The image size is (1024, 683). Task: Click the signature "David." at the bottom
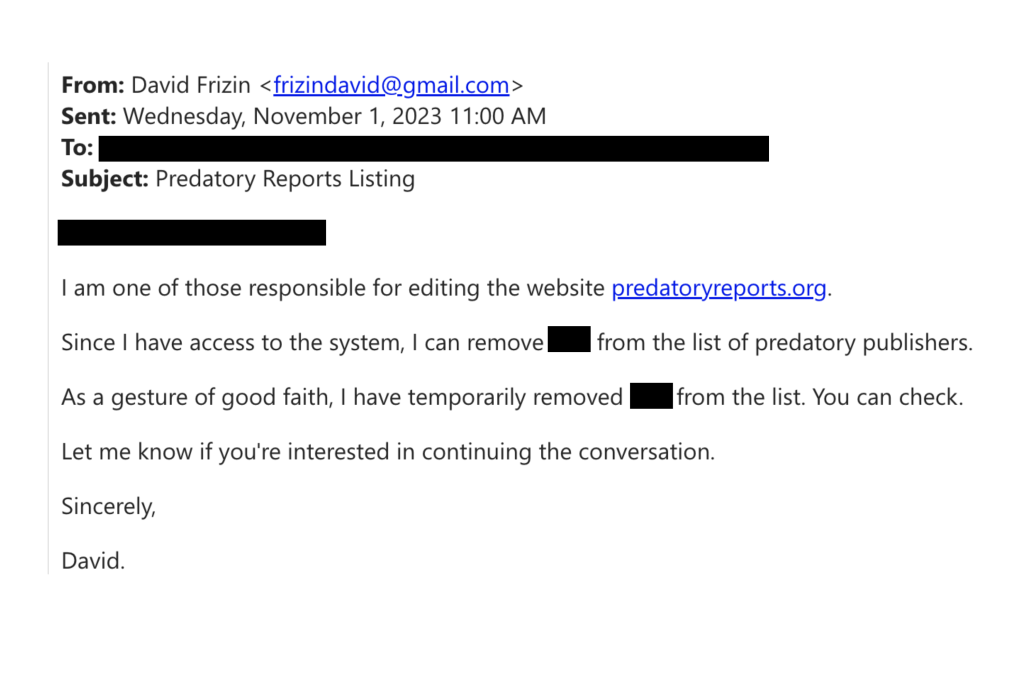[x=93, y=560]
